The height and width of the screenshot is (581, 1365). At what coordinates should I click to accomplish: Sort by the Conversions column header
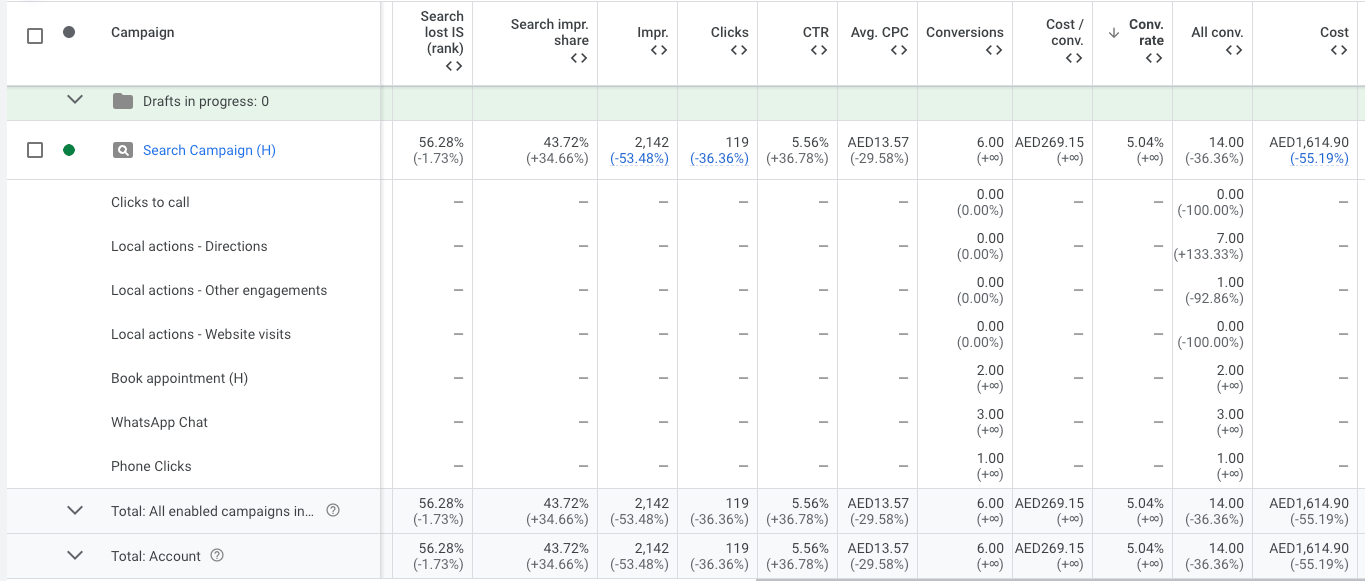click(x=964, y=32)
